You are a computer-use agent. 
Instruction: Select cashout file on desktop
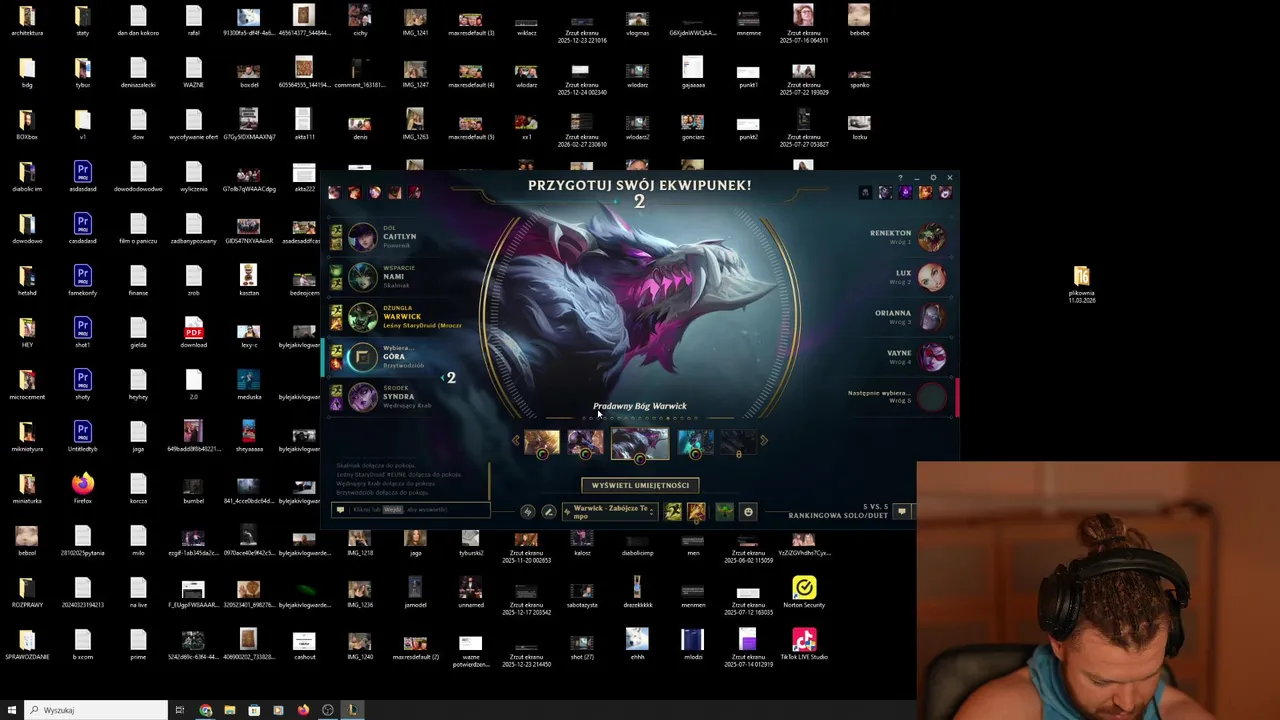point(304,645)
